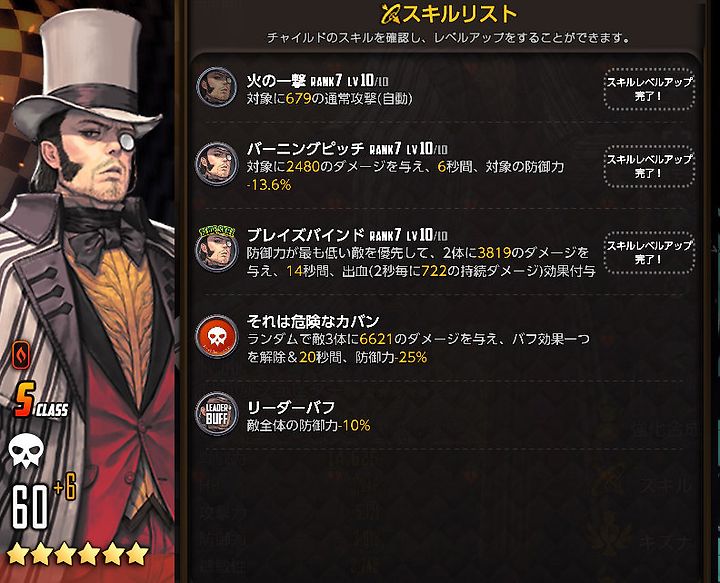Select the バーニングピッチ skill portrait icon
This screenshot has height=583, width=720.
(216, 164)
